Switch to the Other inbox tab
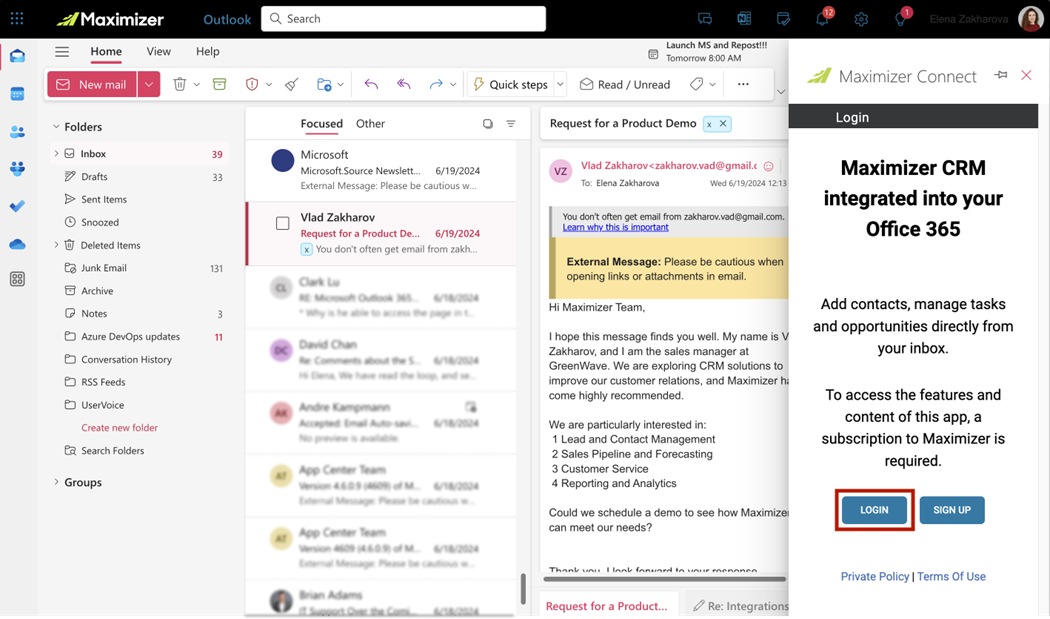Image resolution: width=1050 pixels, height=619 pixels. pyautogui.click(x=370, y=123)
